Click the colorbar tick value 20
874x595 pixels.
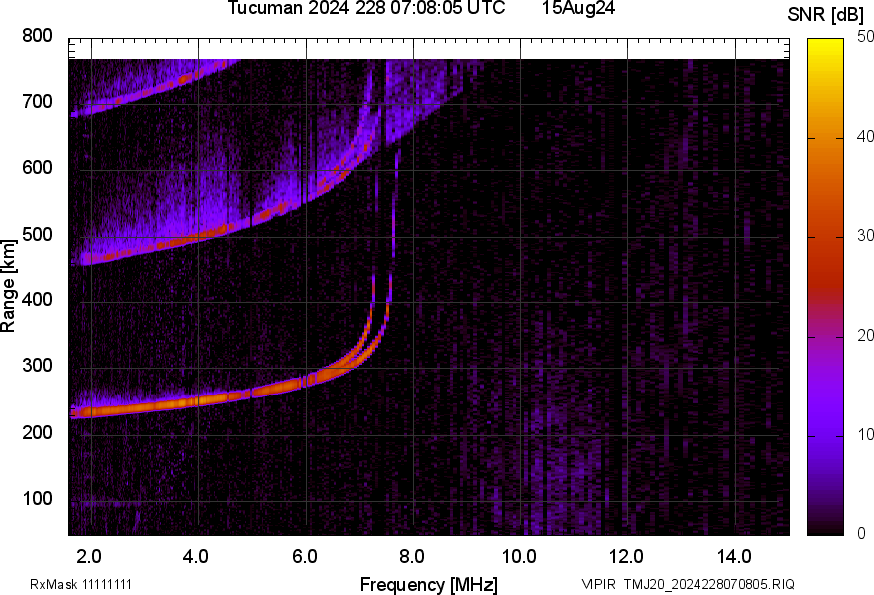click(865, 335)
